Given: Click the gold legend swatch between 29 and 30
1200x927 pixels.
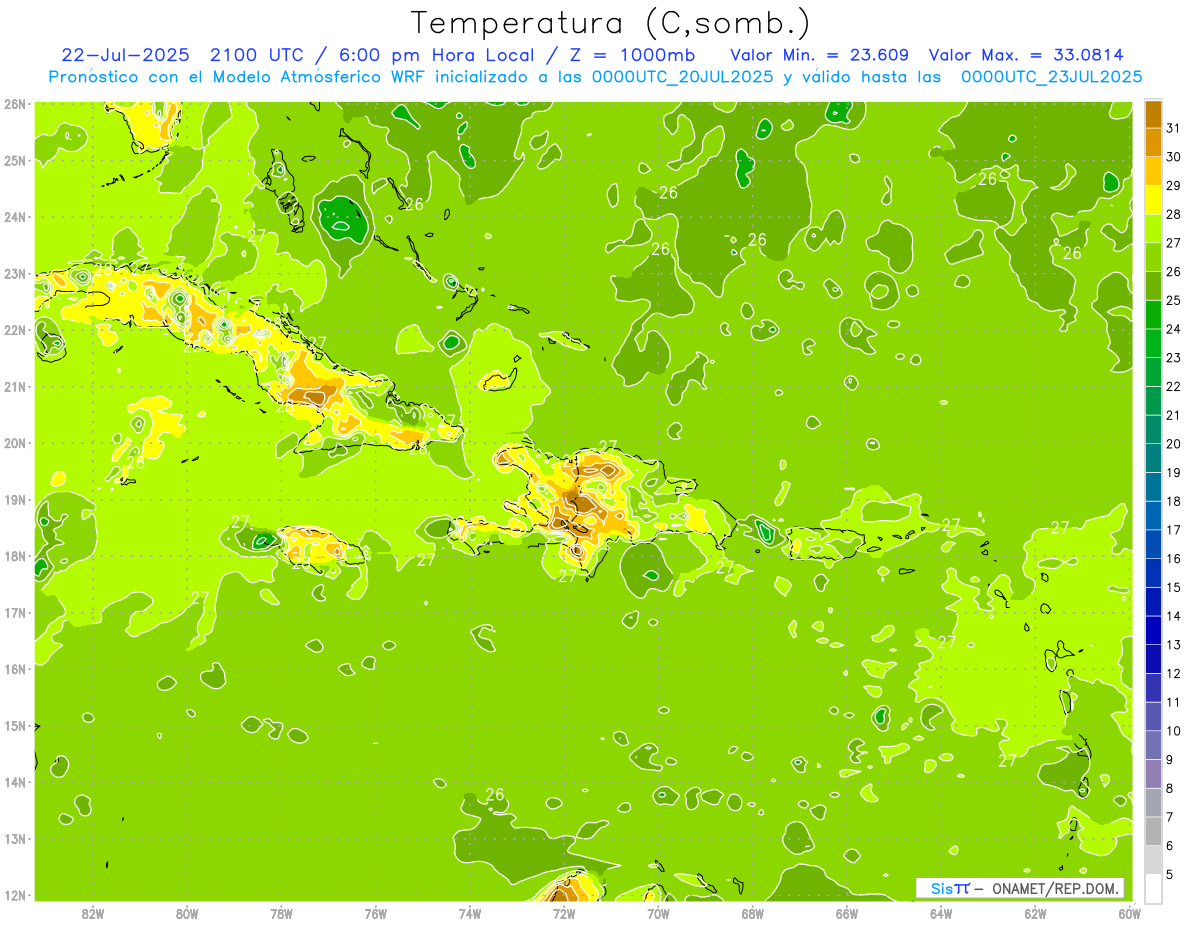Looking at the screenshot, I should coord(1153,172).
